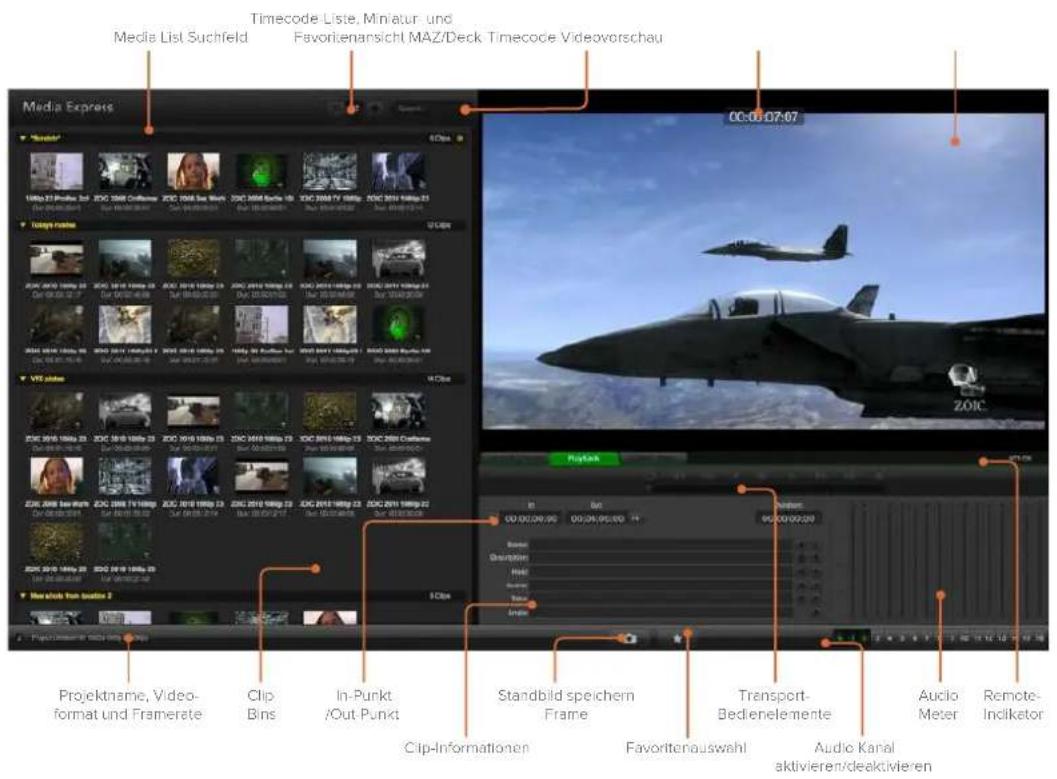Select the lightning clip in VFX plates
1057x779 pixels.
click(193, 476)
